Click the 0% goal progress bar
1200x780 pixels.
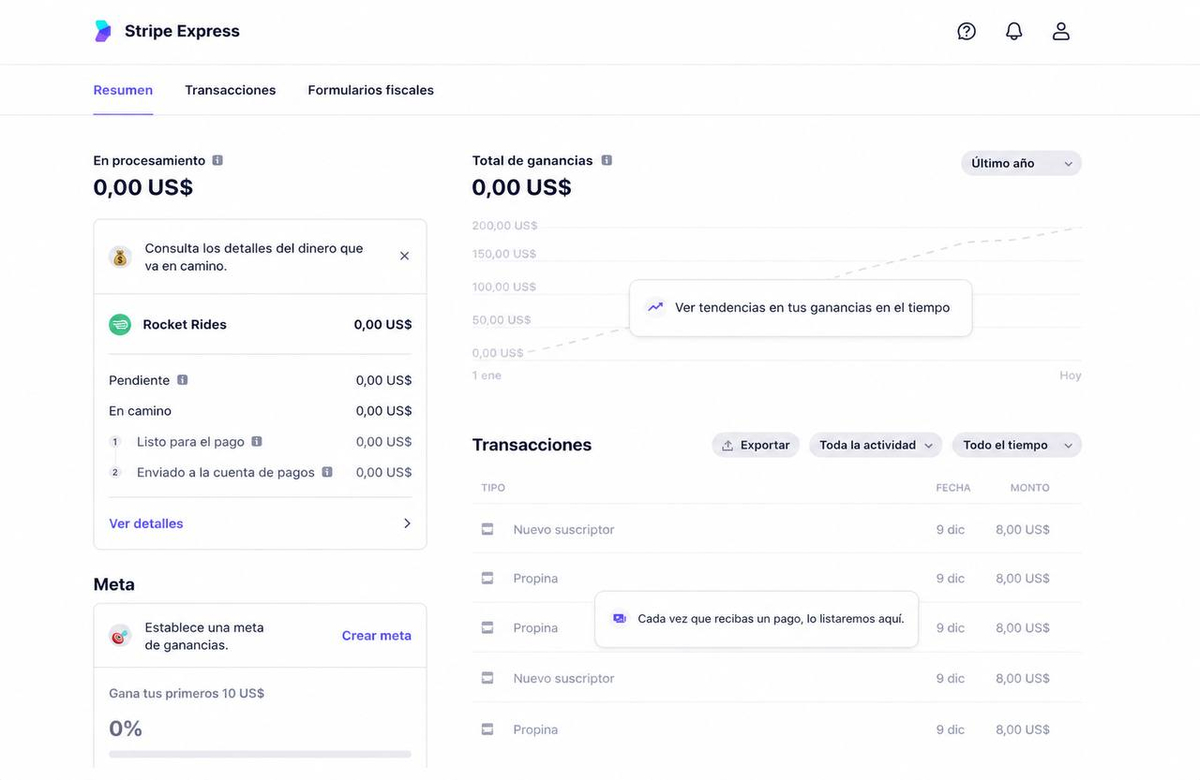(x=260, y=754)
